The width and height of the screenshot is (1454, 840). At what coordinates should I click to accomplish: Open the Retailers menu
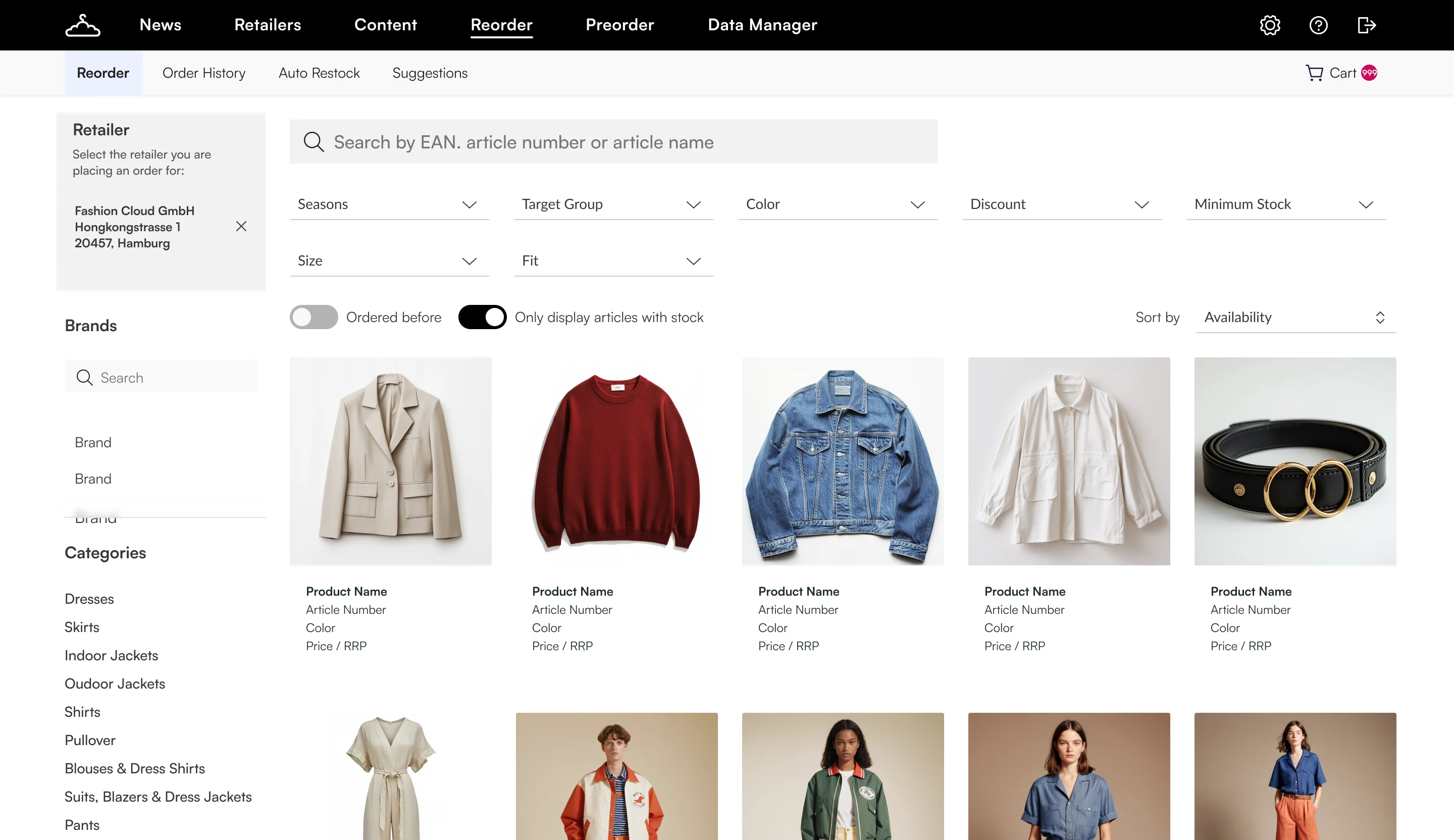268,25
